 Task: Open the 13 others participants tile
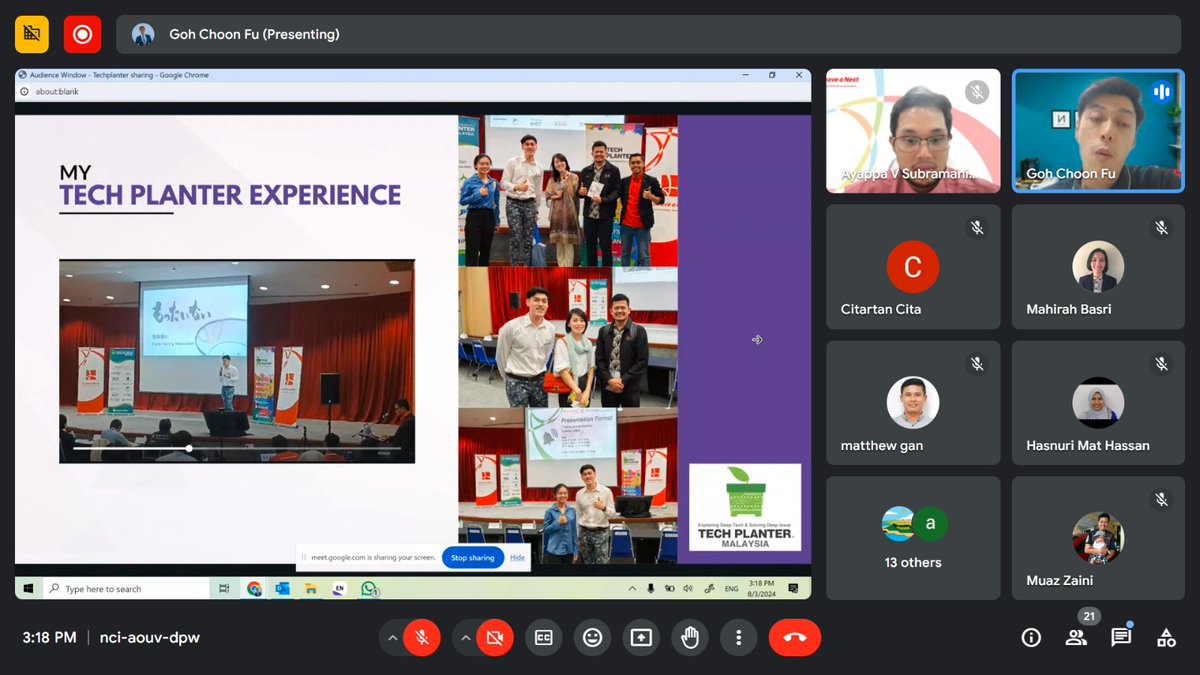(913, 538)
